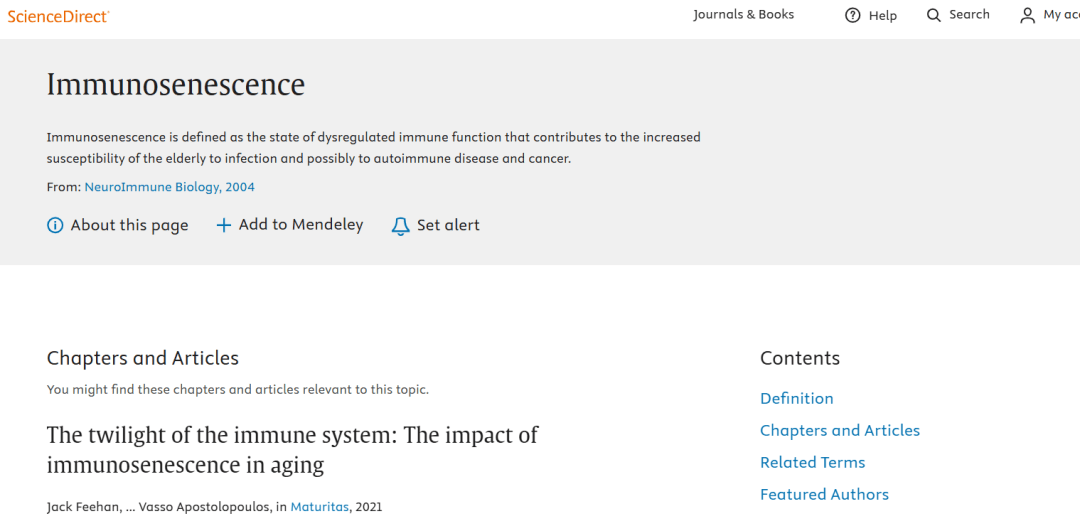Click the About this page text
The height and width of the screenshot is (526, 1080).
(129, 225)
